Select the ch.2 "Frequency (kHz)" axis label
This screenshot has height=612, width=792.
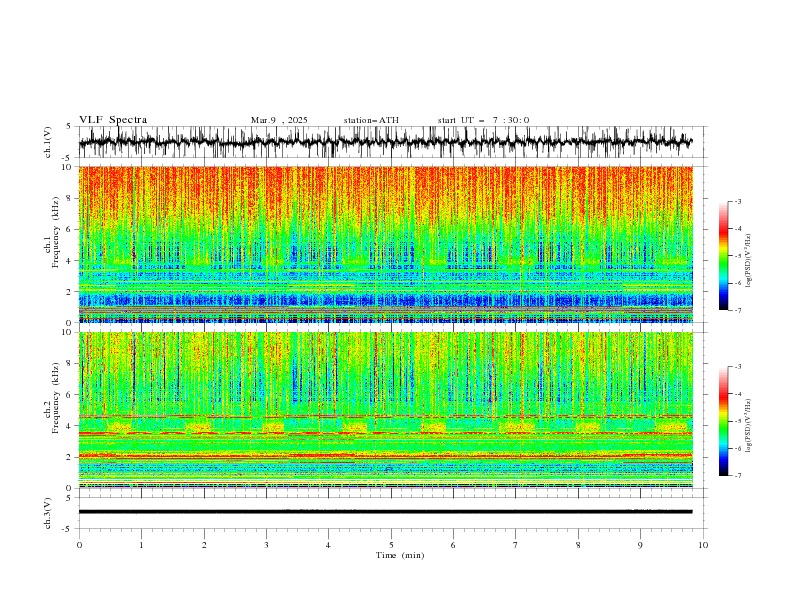point(56,398)
